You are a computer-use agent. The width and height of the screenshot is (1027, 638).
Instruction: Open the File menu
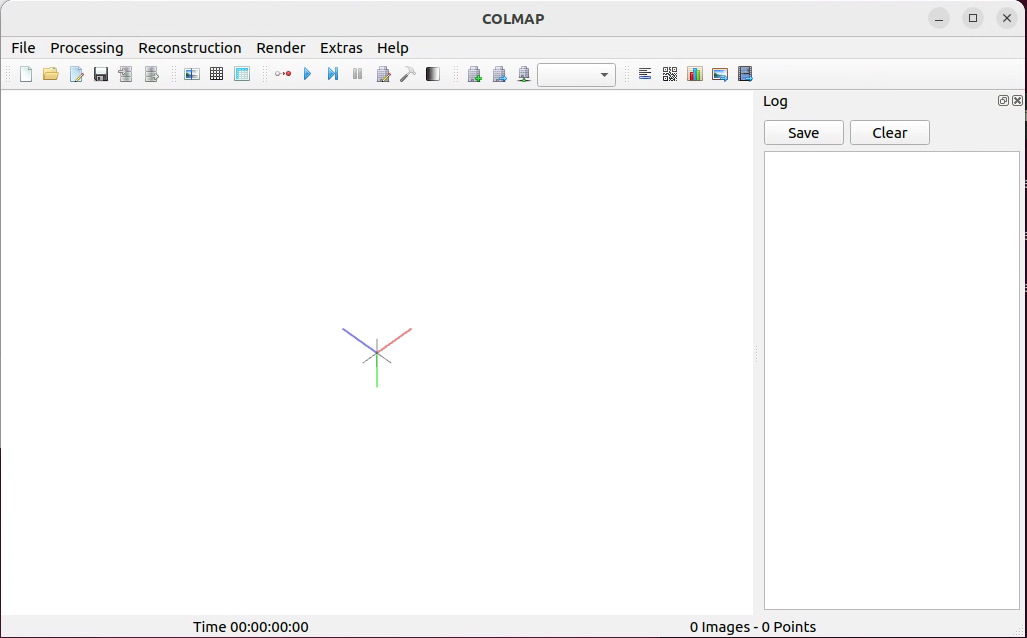[24, 48]
